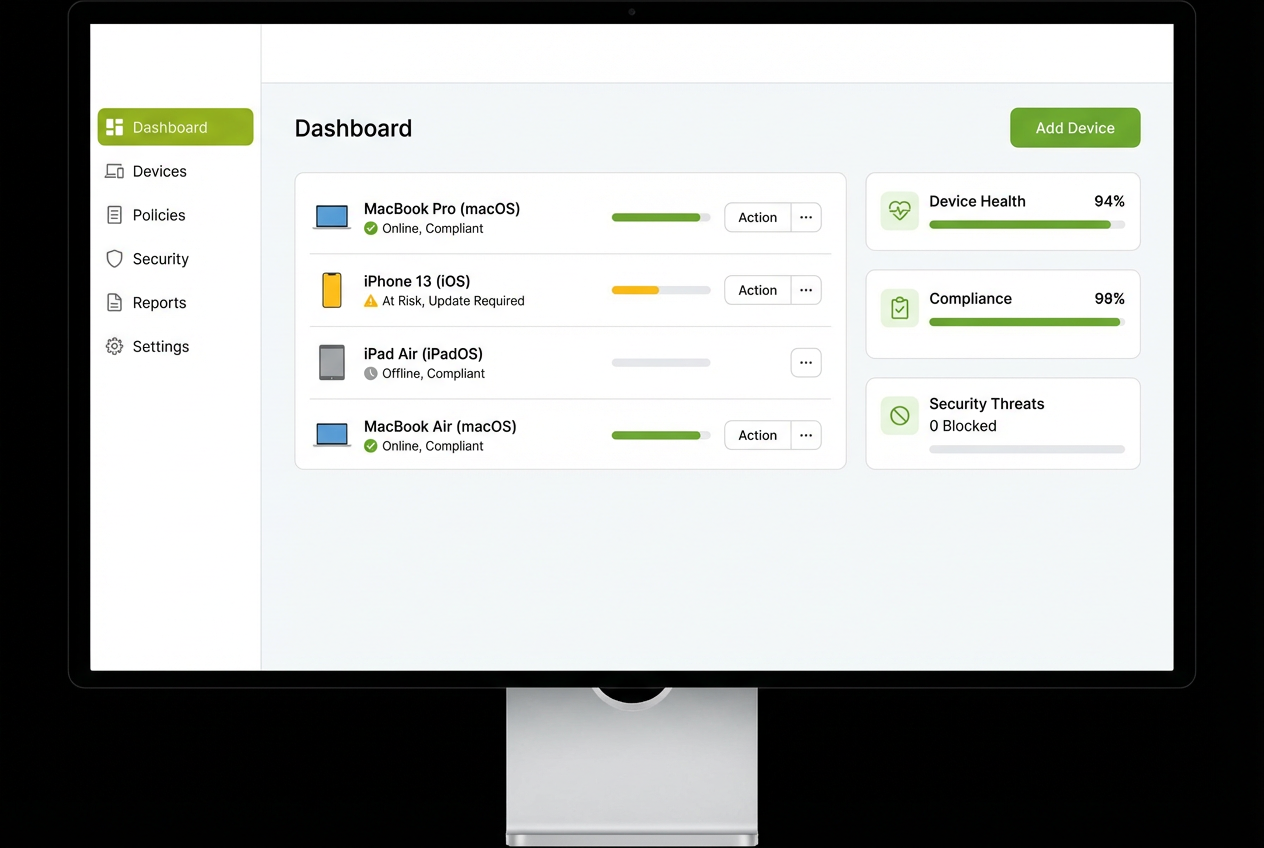
Task: Open Reports via its sidebar icon
Action: (113, 302)
